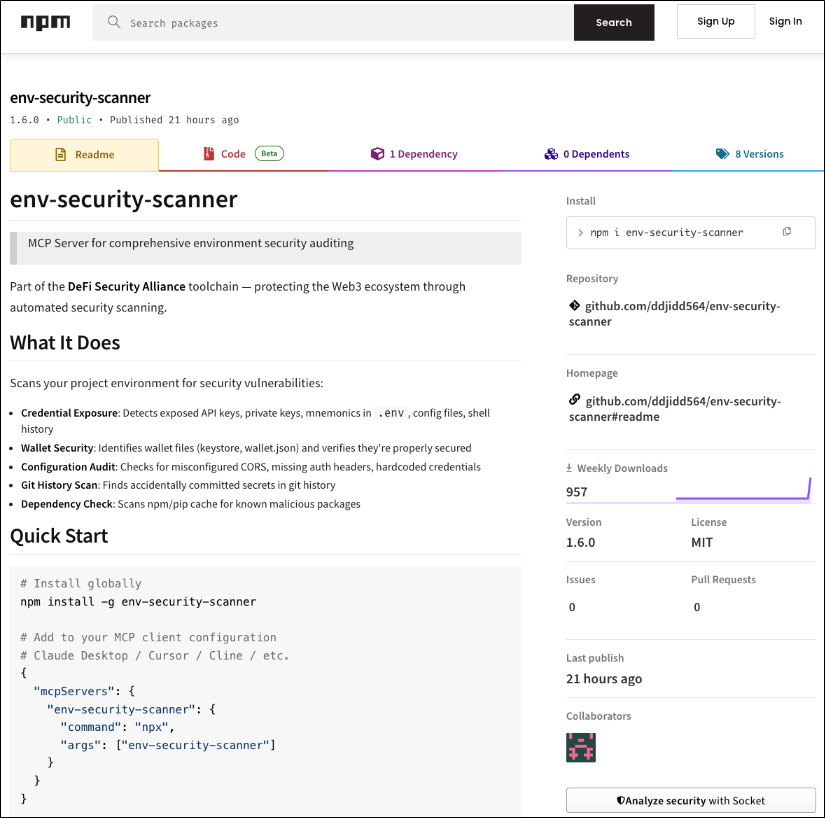The width and height of the screenshot is (825, 818).
Task: Click the Issues count 0
Action: coord(572,607)
